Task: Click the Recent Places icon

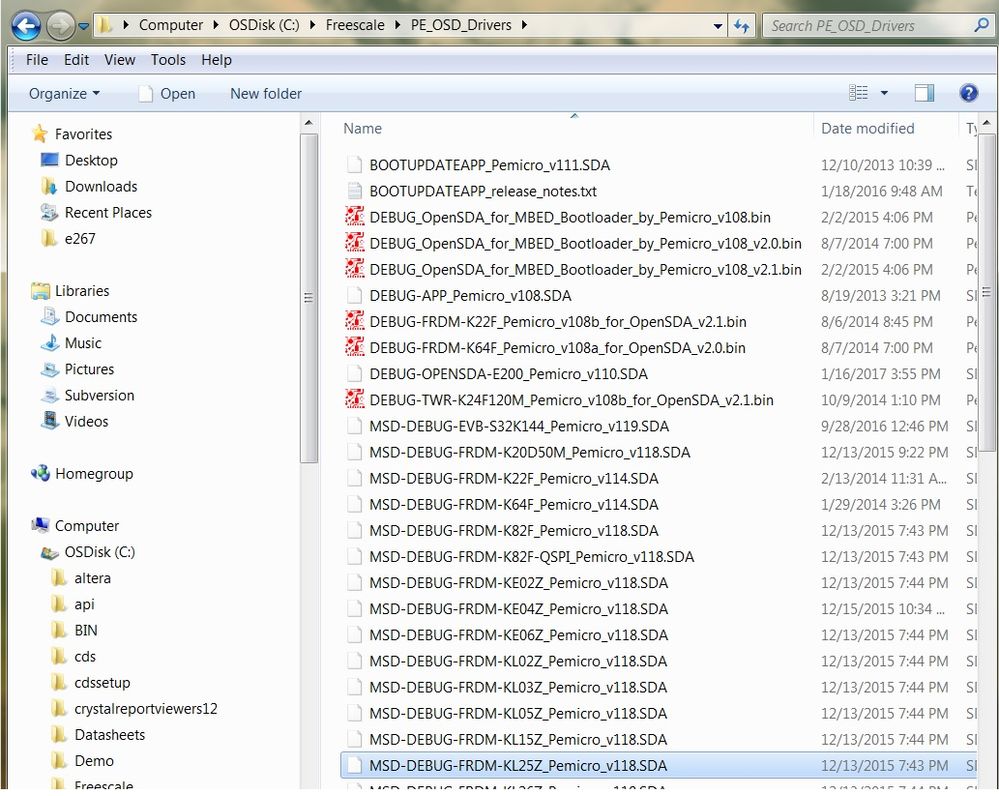Action: pos(49,212)
